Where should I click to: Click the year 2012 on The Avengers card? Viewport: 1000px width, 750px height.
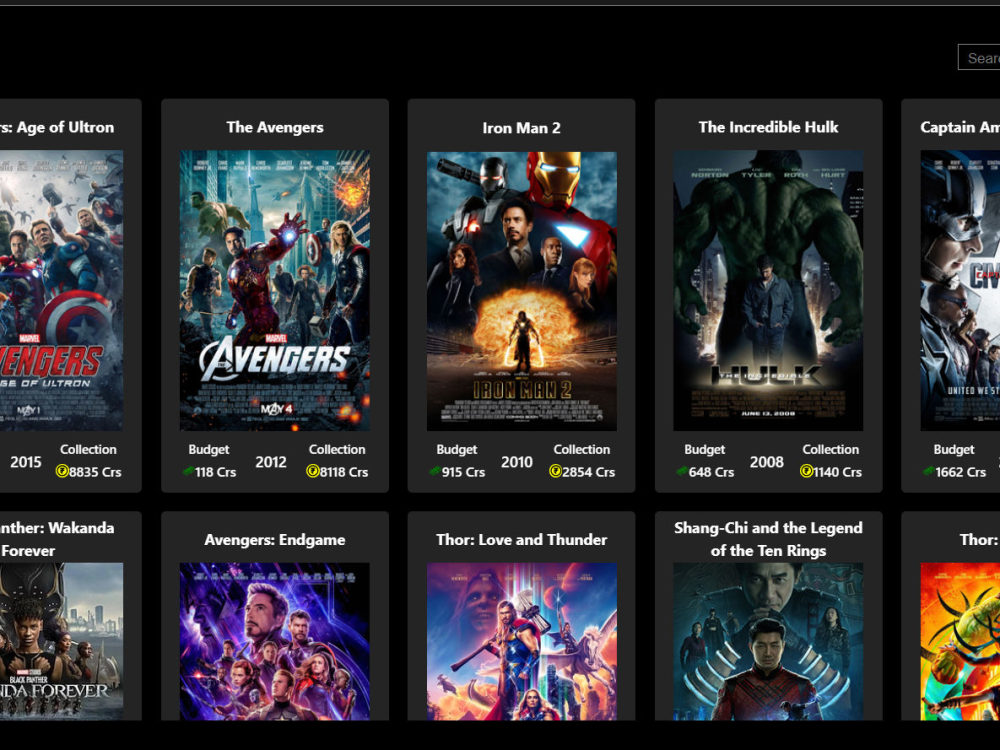271,462
